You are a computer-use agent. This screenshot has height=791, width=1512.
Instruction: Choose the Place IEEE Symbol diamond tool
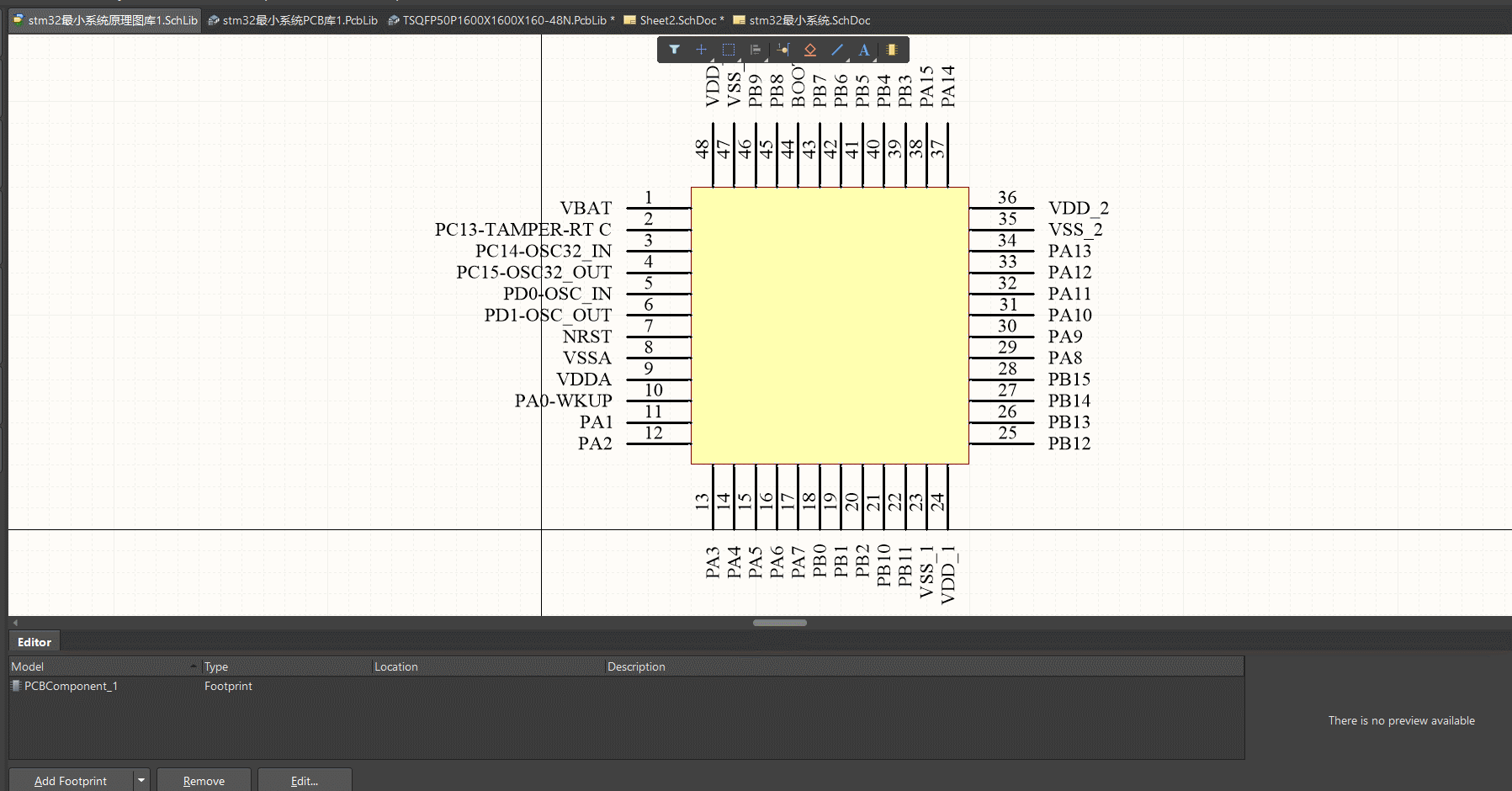click(810, 50)
